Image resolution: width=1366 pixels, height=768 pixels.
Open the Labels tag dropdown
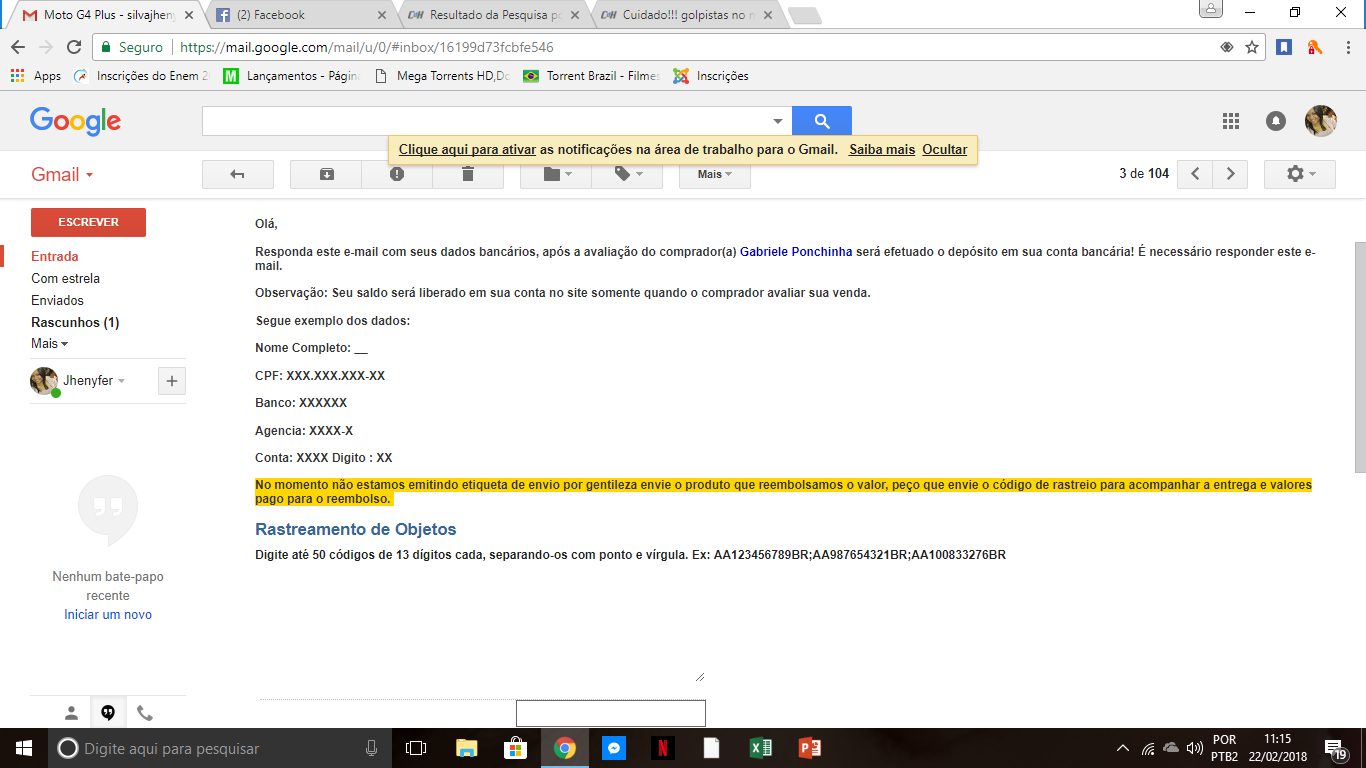(x=627, y=174)
